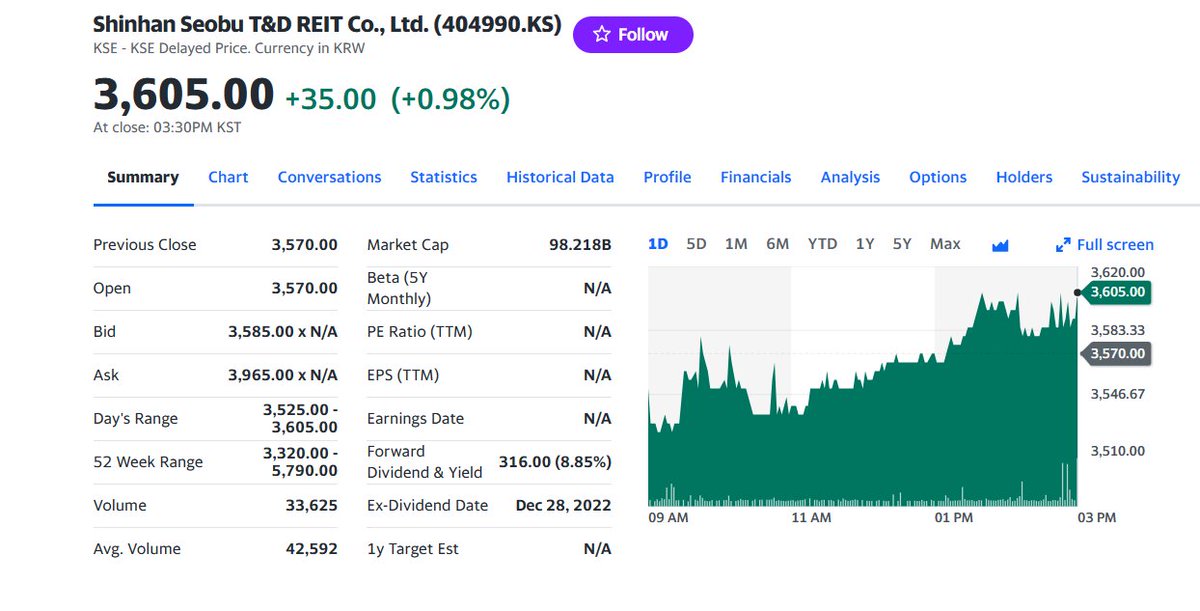This screenshot has height=611, width=1200.
Task: Click the (+0.98%) percent change
Action: 450,99
